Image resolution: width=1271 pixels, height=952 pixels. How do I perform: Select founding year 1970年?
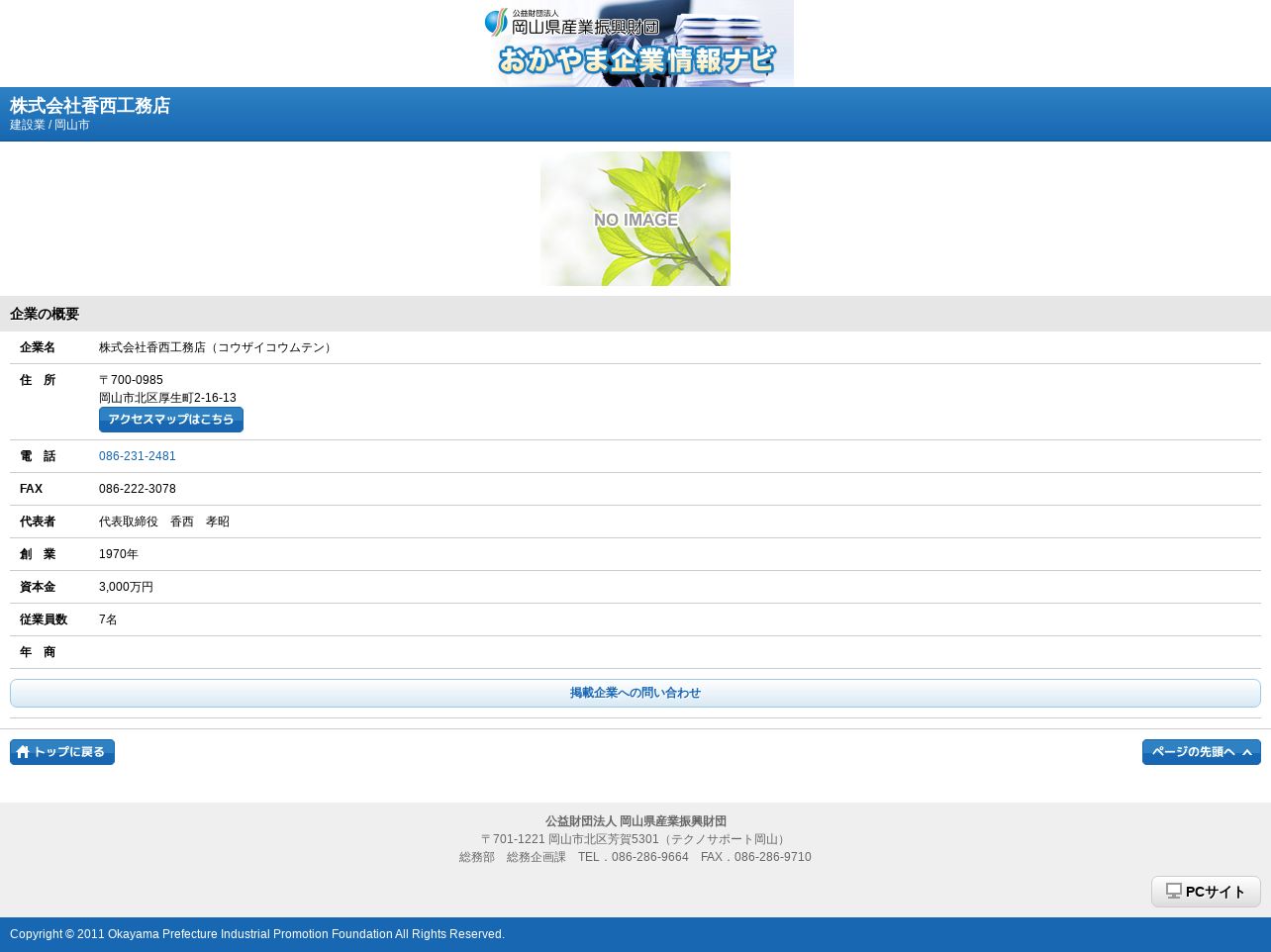pyautogui.click(x=119, y=554)
